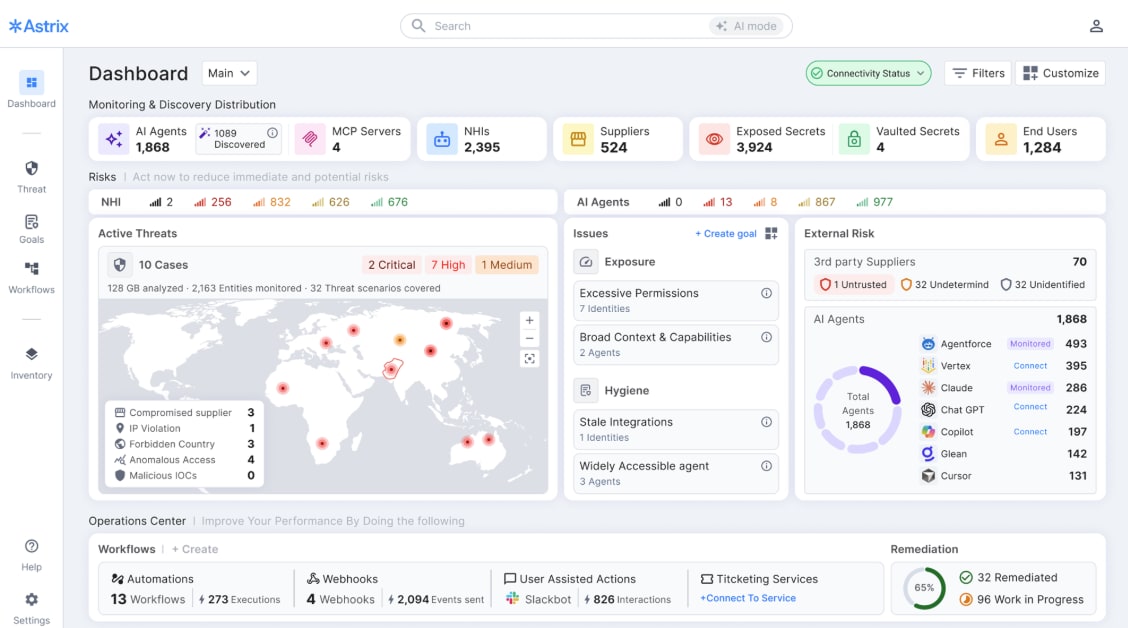Open the Inventory layers icon in sidebar
This screenshot has width=1128, height=628.
(x=32, y=354)
